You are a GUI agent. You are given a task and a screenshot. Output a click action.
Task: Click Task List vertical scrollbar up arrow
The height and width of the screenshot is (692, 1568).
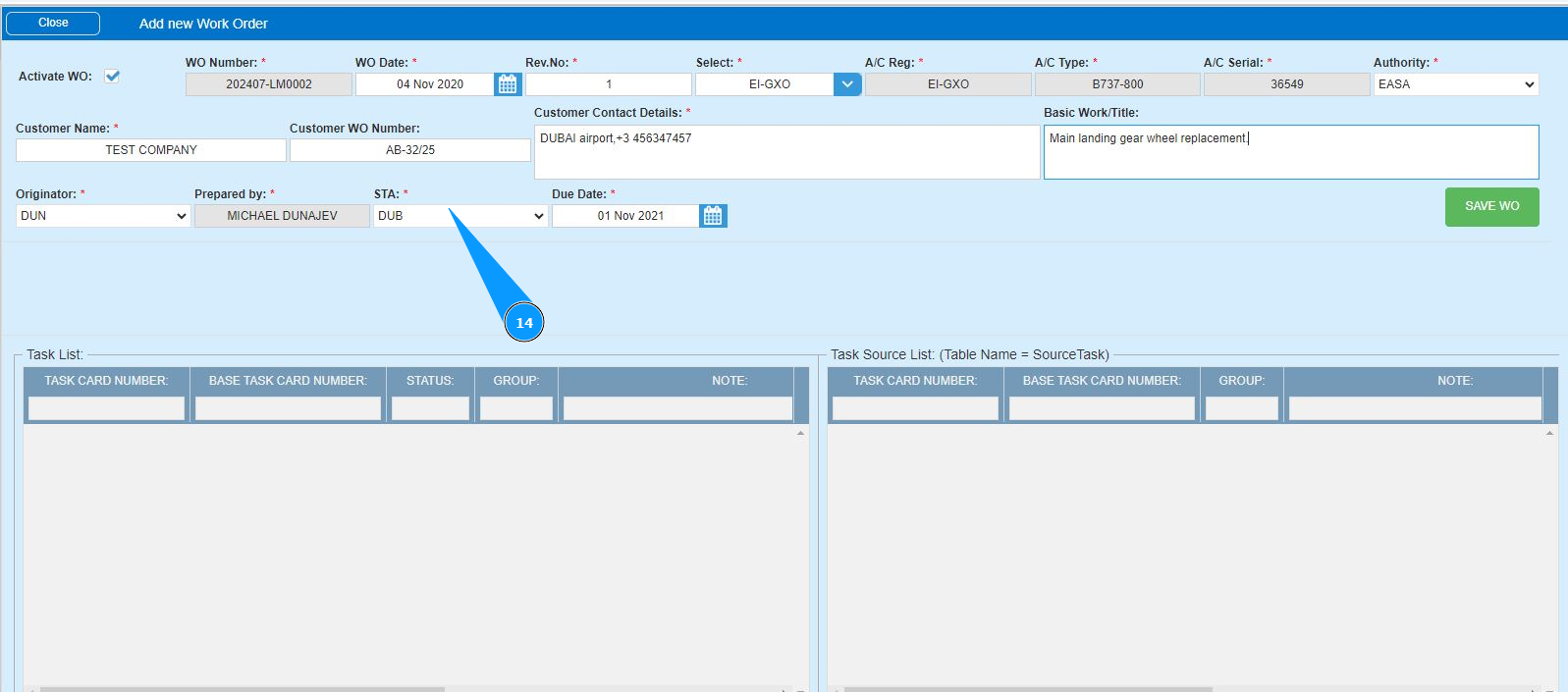pyautogui.click(x=800, y=433)
